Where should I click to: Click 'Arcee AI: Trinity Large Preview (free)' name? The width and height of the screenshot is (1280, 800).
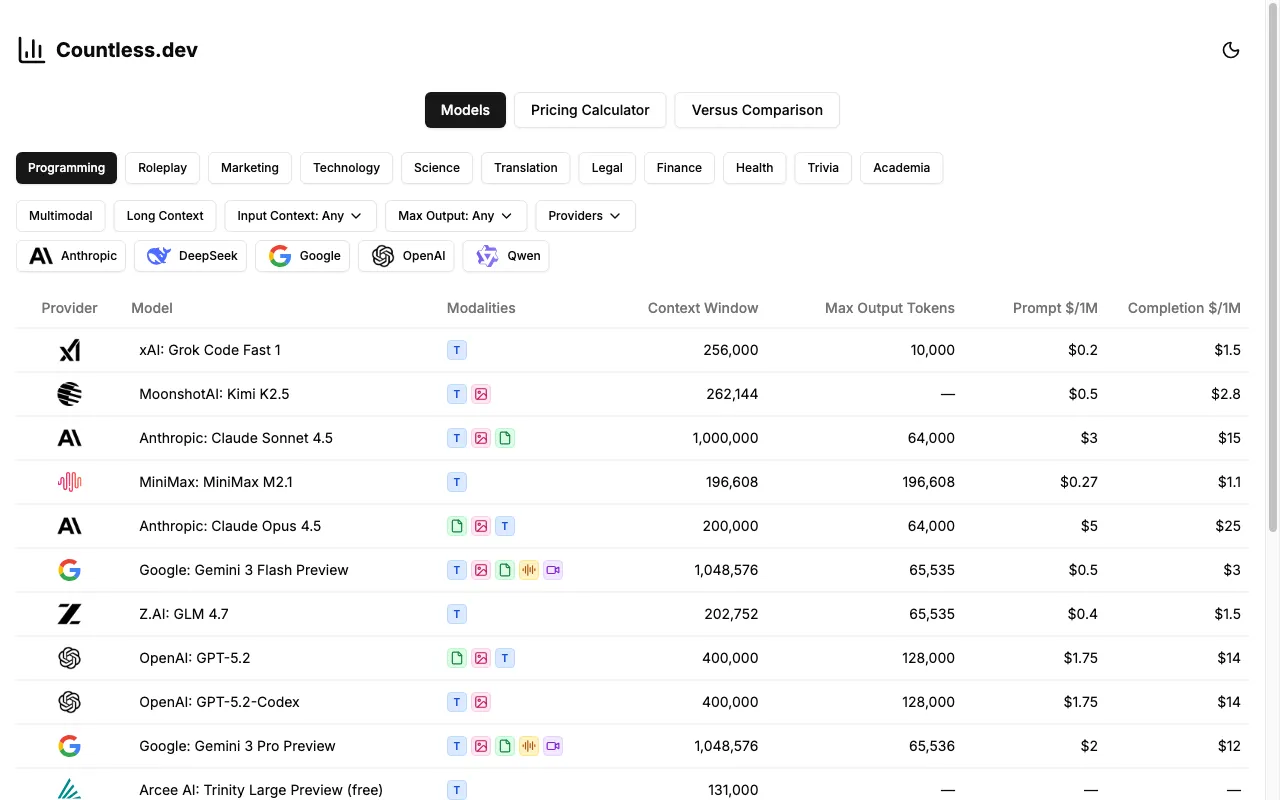point(261,790)
